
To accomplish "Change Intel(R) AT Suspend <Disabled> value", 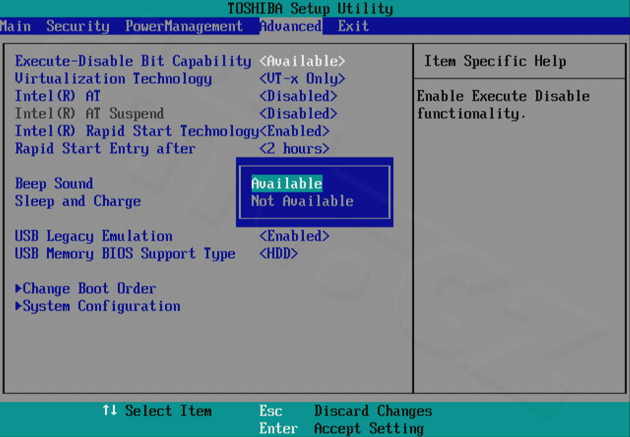I will (298, 114).
